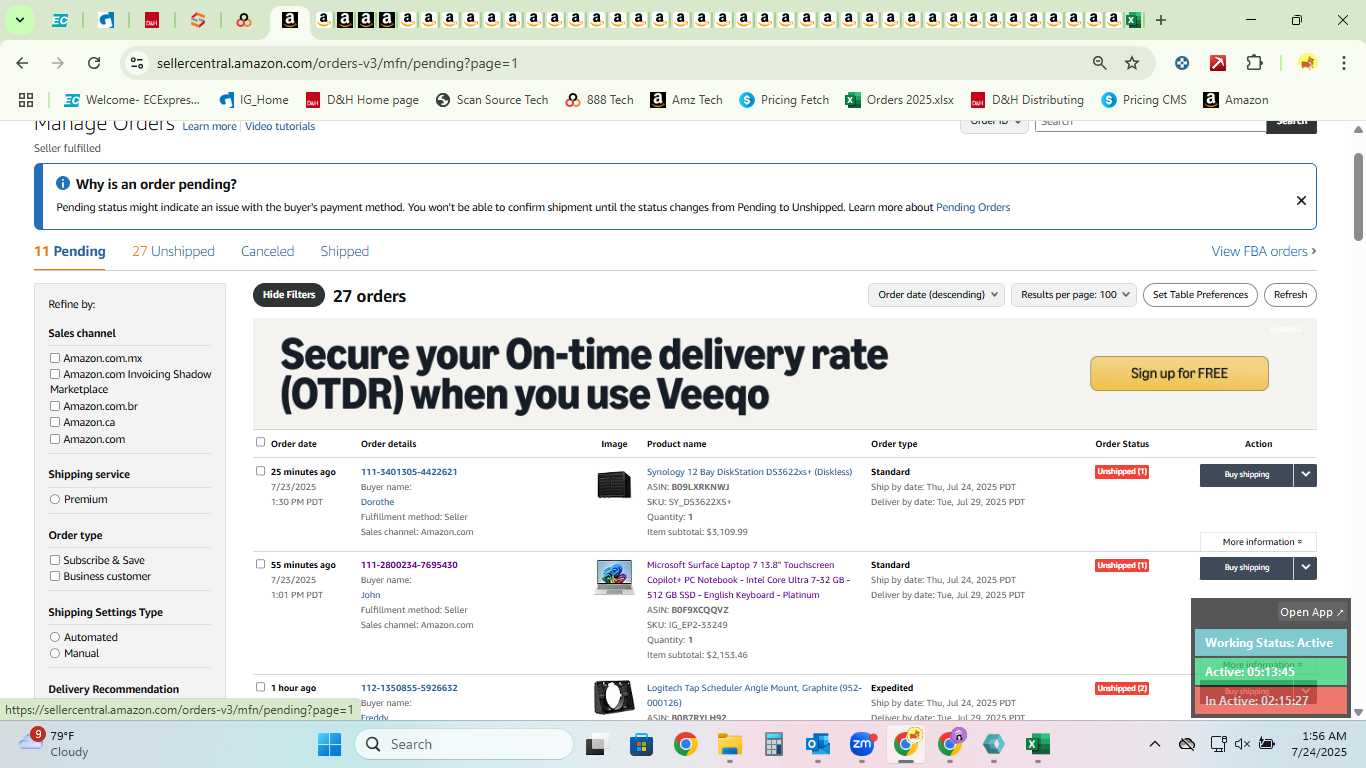The image size is (1366, 768).
Task: Open Orders 2025.xlsx bookmark
Action: coord(900,100)
